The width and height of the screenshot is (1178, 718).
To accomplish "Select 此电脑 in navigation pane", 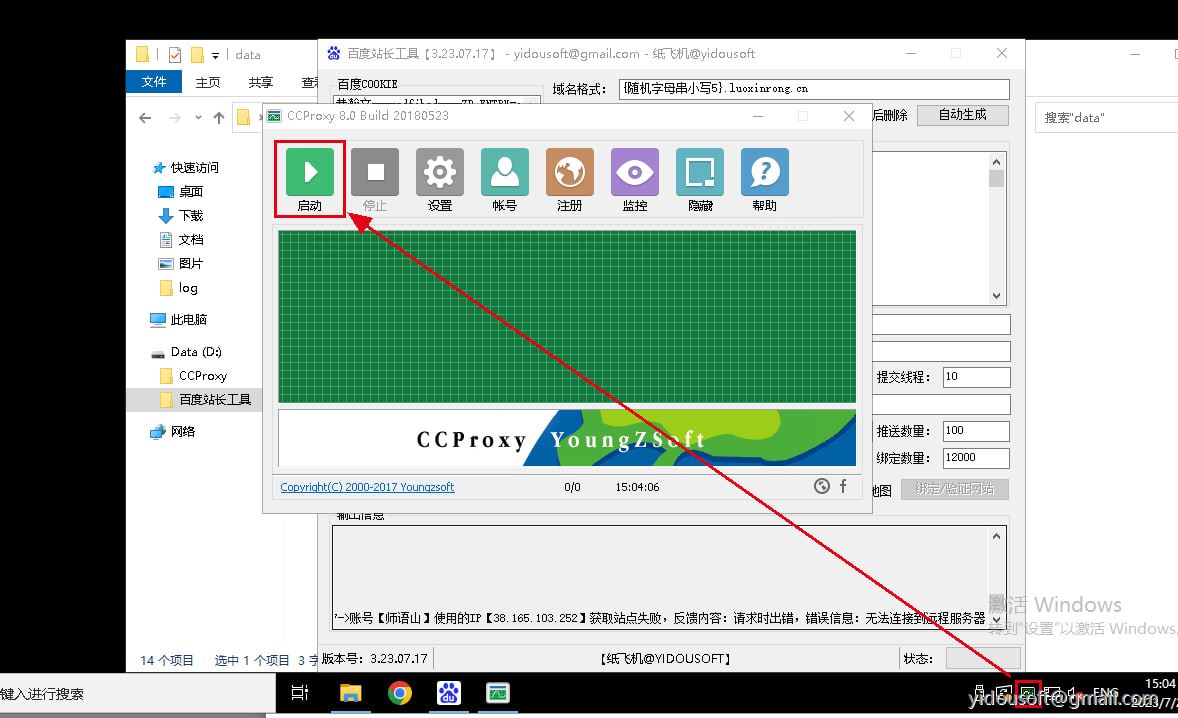I will tap(179, 320).
